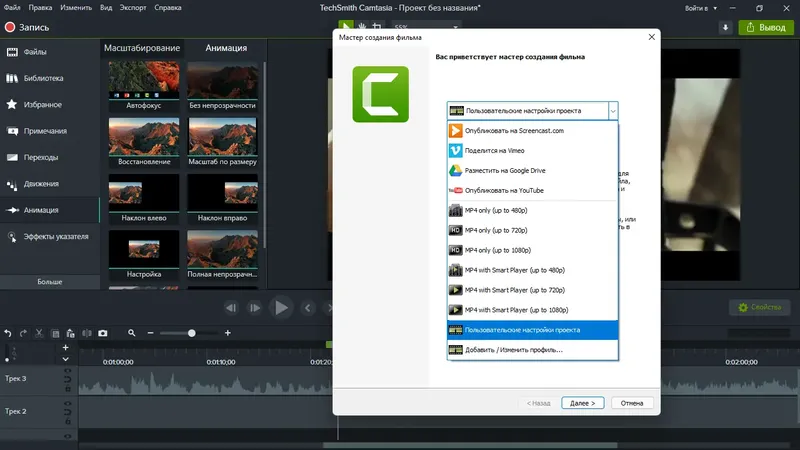Split the clip at playhead
Viewport: 800px width, 450px height.
tap(87, 333)
